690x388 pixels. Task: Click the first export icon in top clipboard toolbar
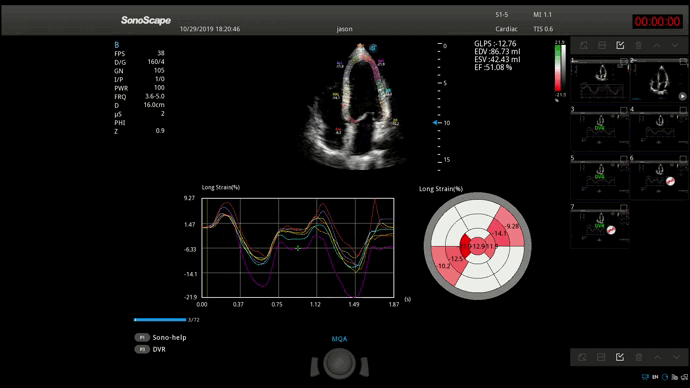[584, 45]
